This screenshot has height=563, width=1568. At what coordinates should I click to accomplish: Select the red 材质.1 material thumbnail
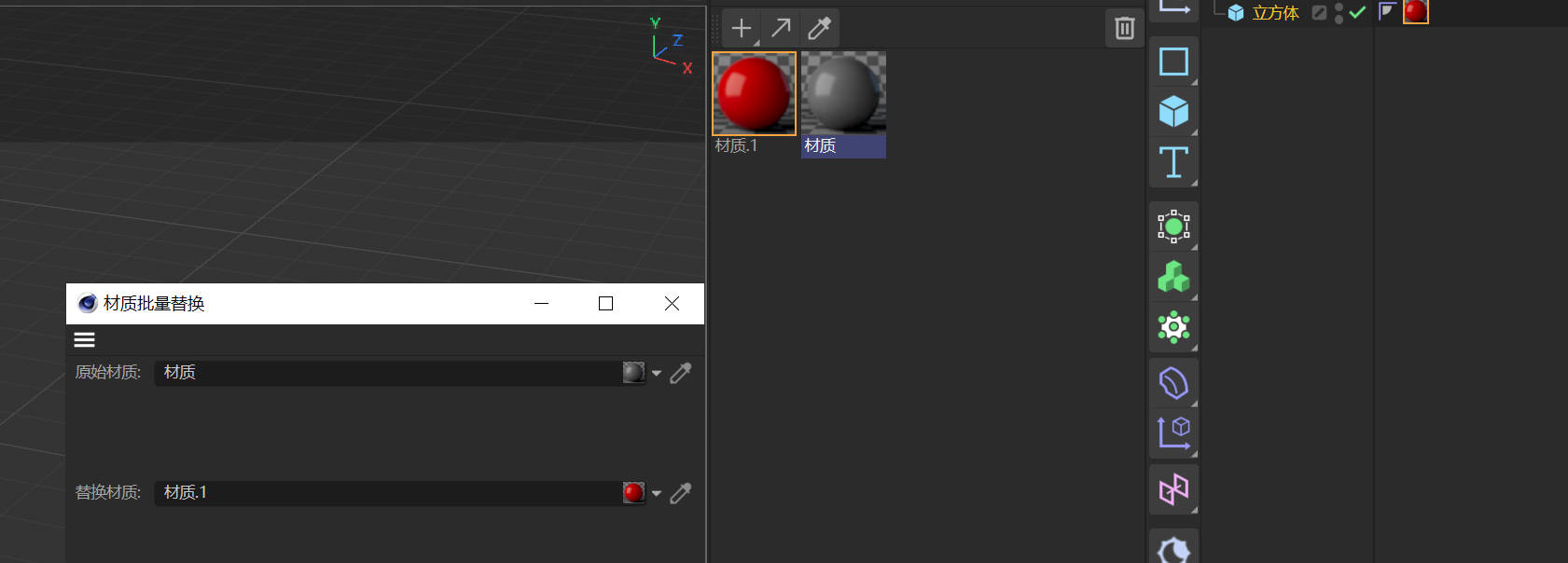coord(754,93)
